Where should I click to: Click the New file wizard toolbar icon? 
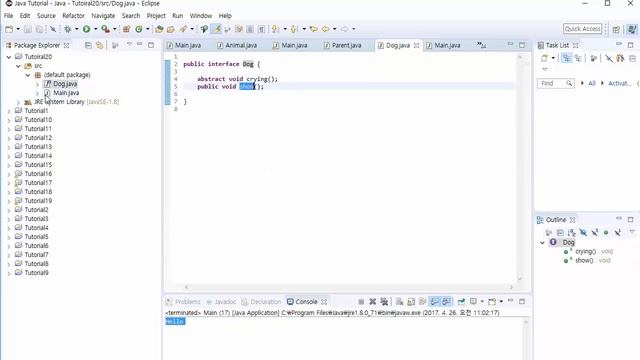tap(9, 29)
